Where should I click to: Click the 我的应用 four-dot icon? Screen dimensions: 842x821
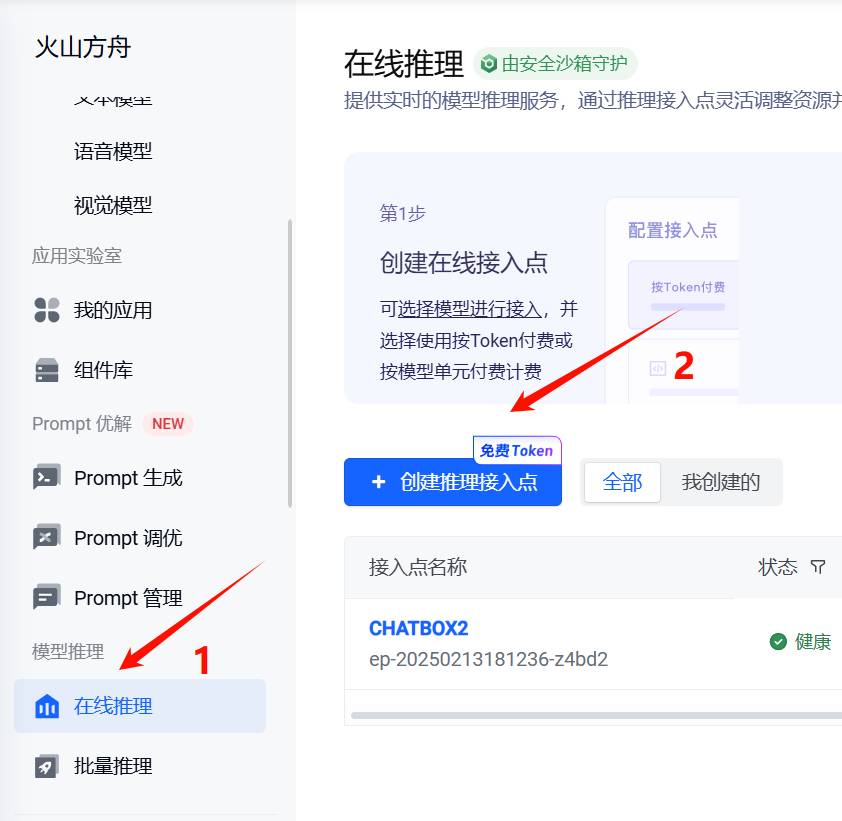point(47,310)
